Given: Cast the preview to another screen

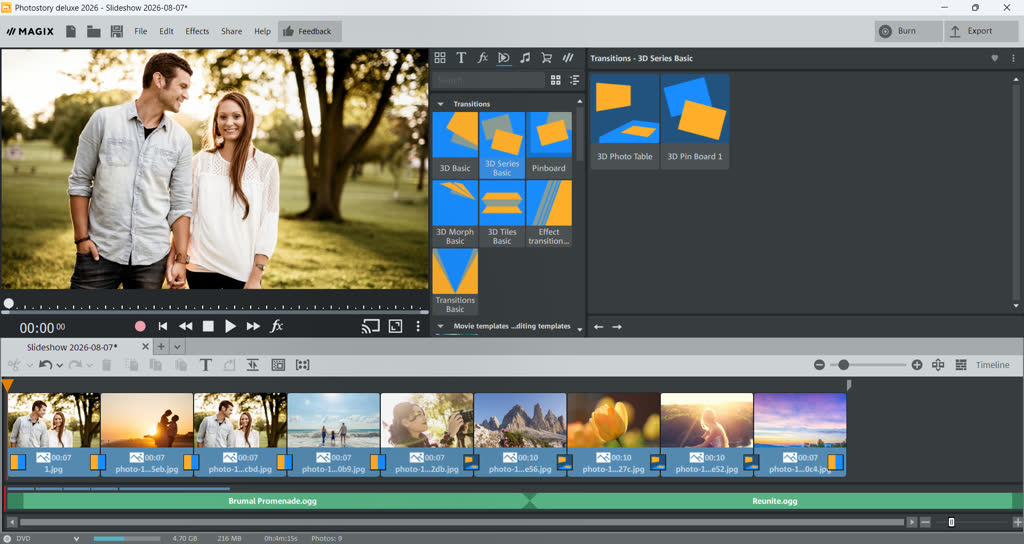Looking at the screenshot, I should 370,326.
